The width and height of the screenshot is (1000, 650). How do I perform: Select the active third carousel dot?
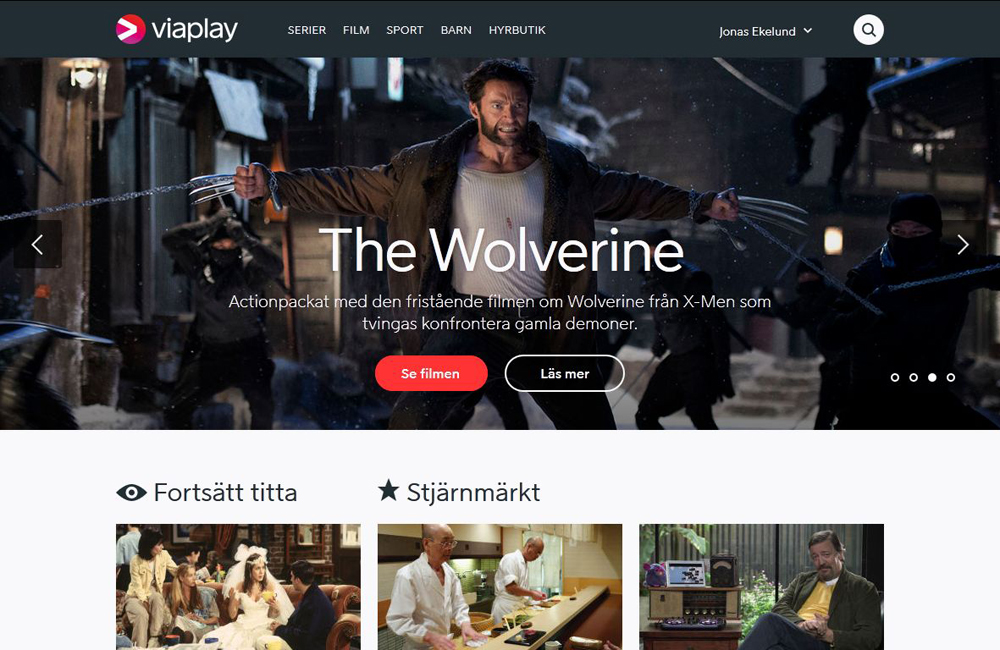point(932,378)
